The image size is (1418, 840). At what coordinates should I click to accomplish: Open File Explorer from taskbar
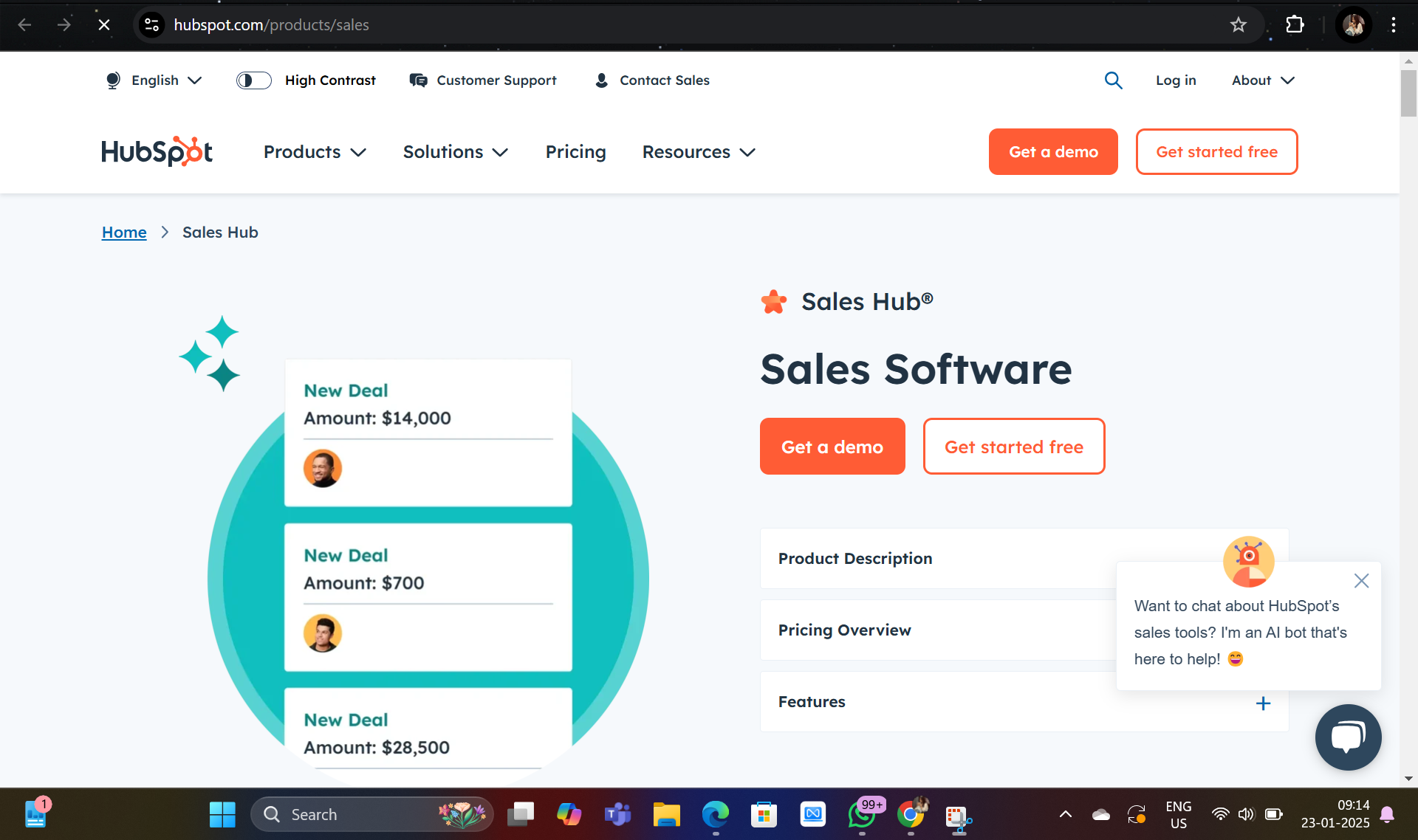(666, 814)
